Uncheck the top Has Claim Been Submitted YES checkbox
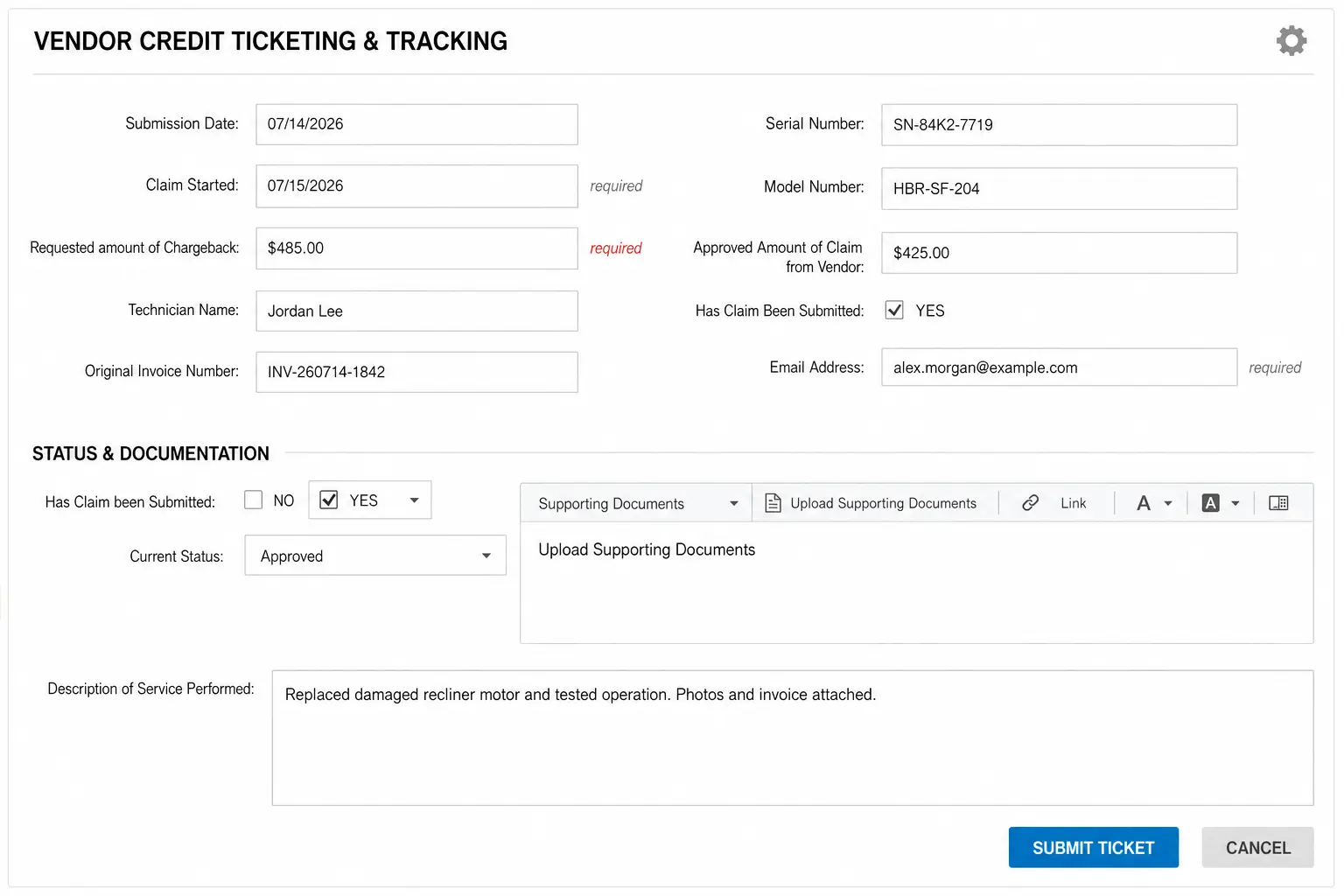 tap(894, 310)
